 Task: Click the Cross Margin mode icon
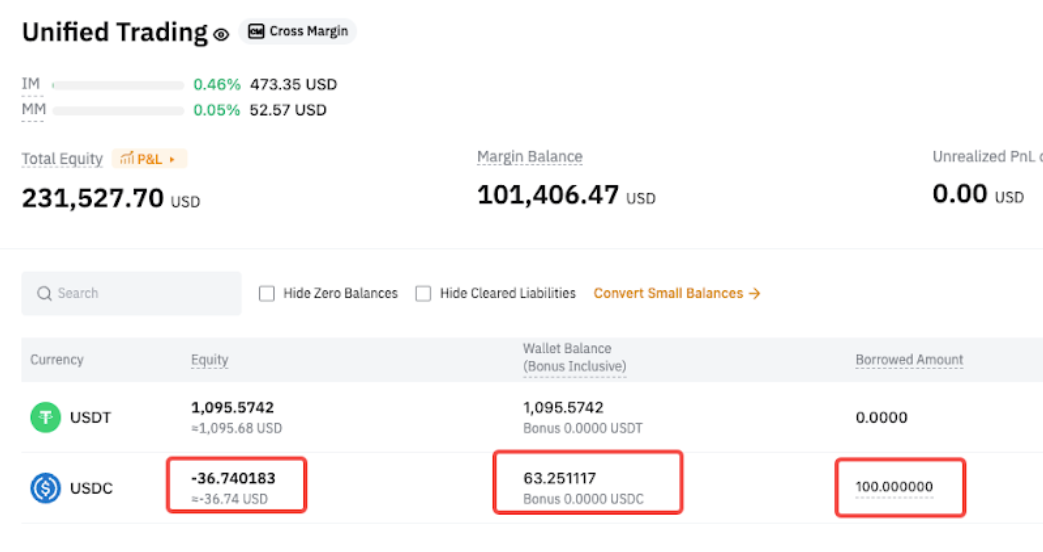tap(256, 31)
